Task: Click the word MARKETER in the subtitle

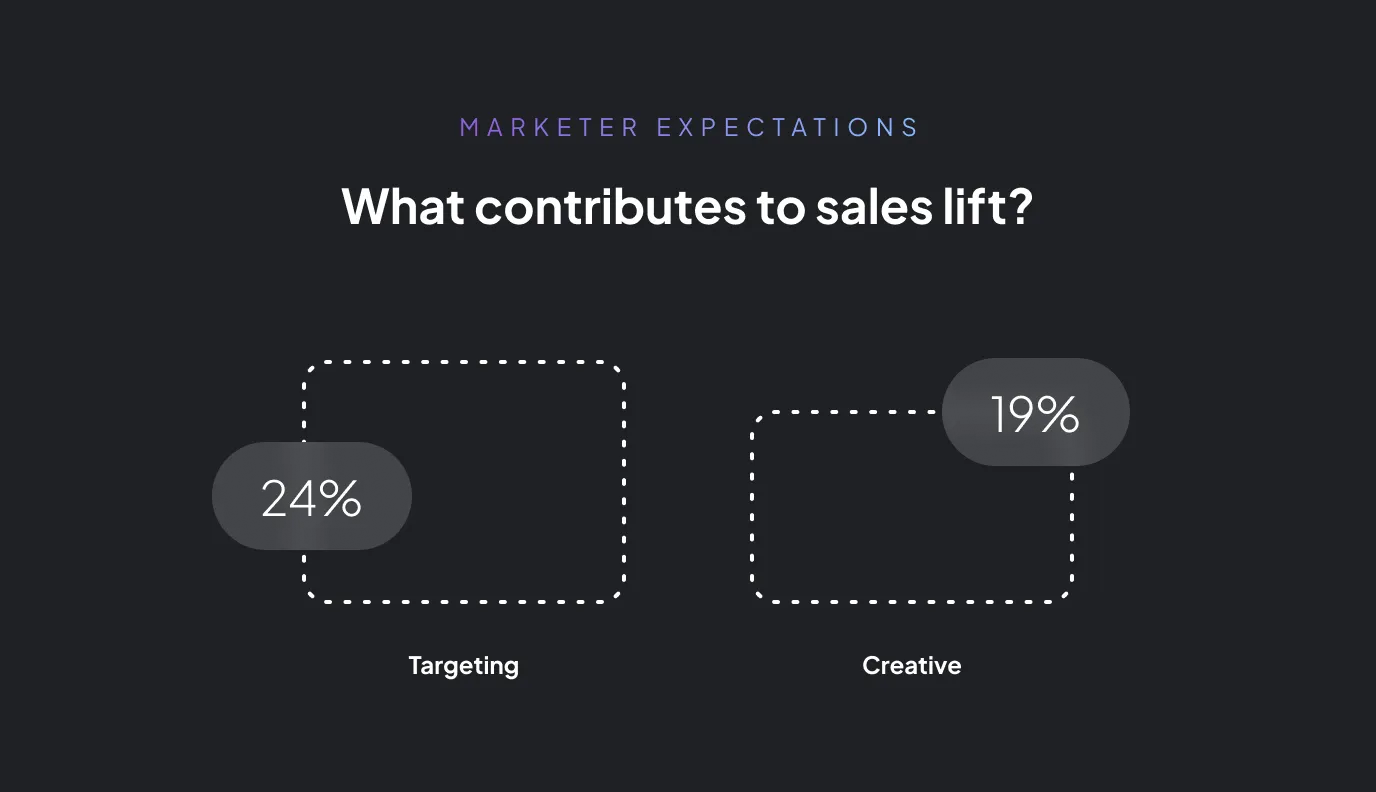Action: click(549, 128)
